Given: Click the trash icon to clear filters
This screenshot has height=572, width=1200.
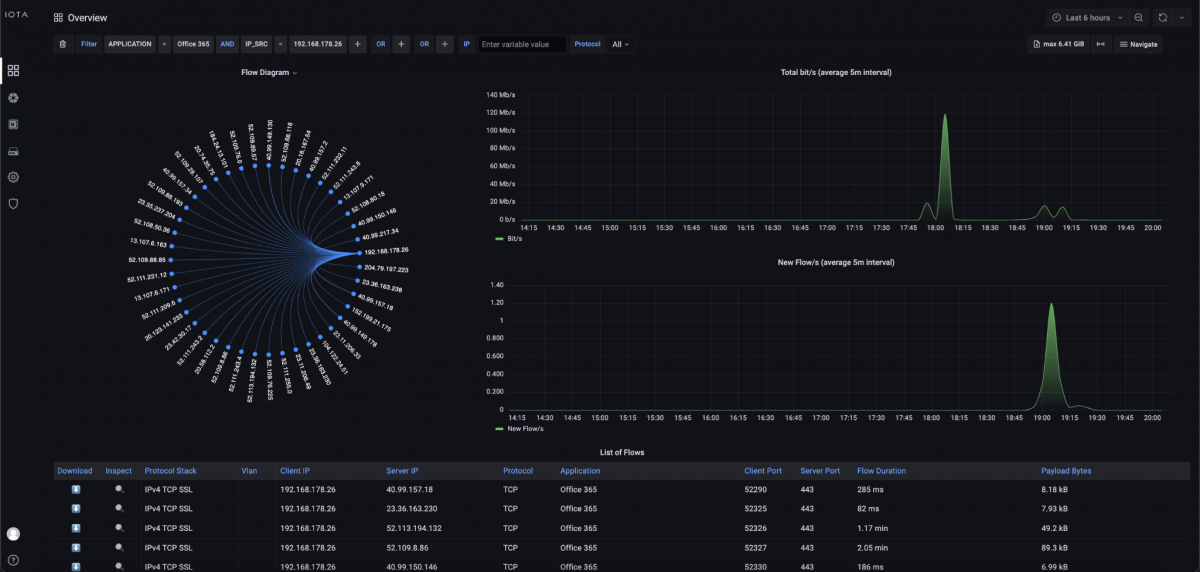Looking at the screenshot, I should pyautogui.click(x=63, y=44).
